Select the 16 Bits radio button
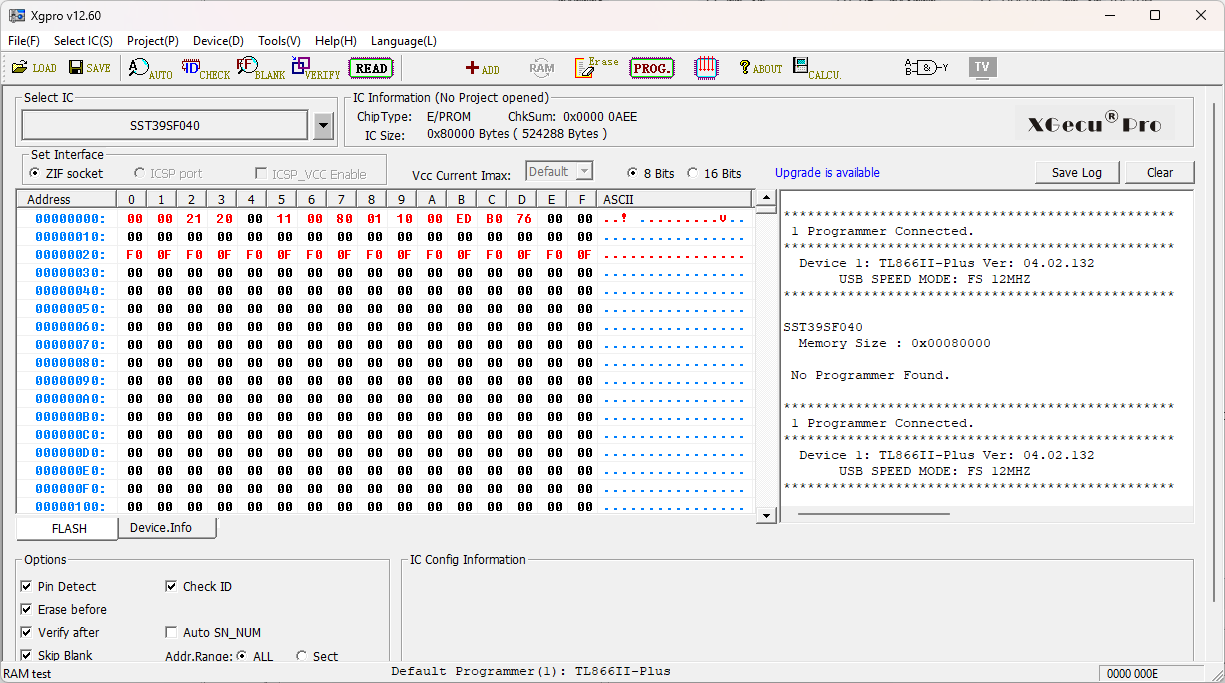 (692, 173)
